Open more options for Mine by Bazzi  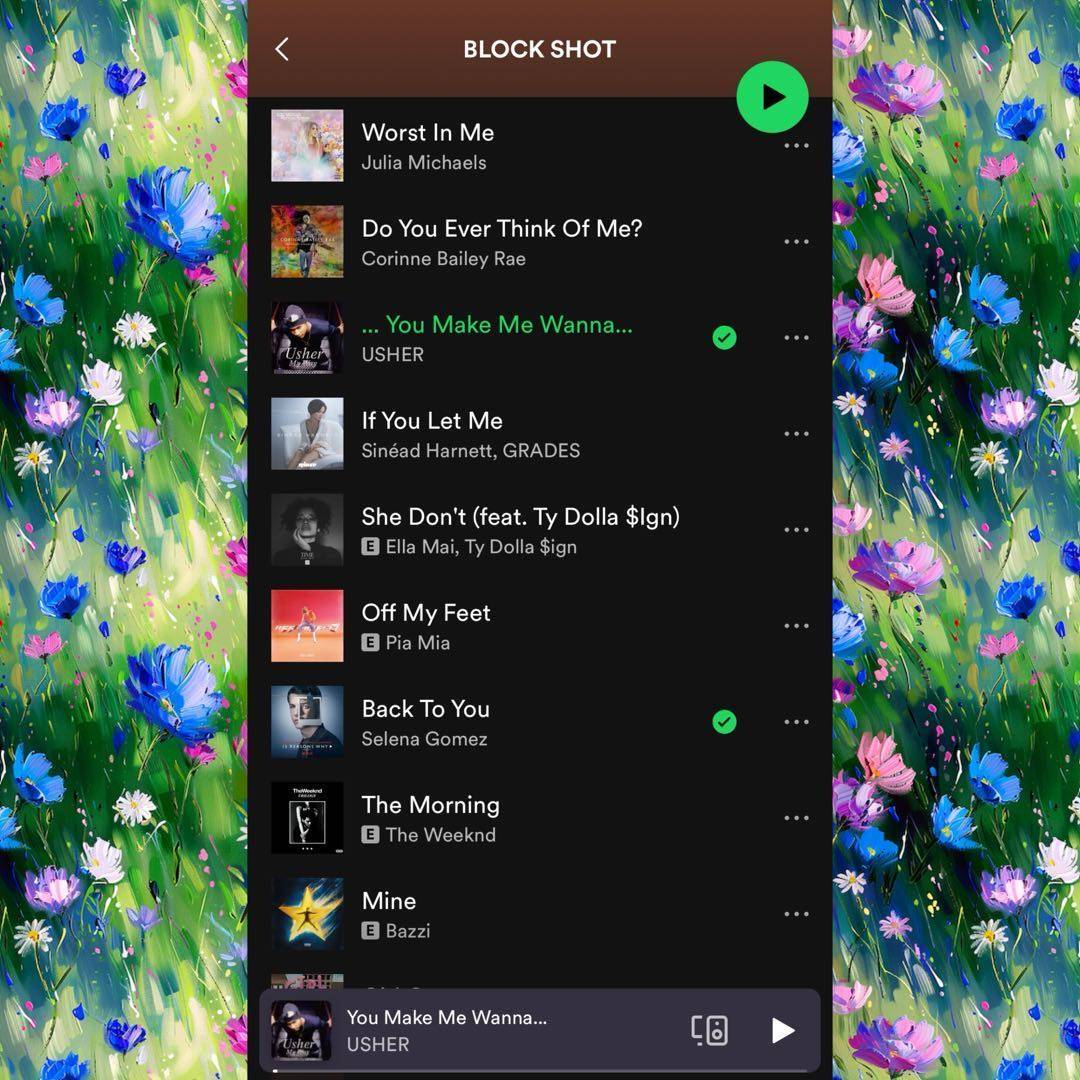pyautogui.click(x=796, y=914)
